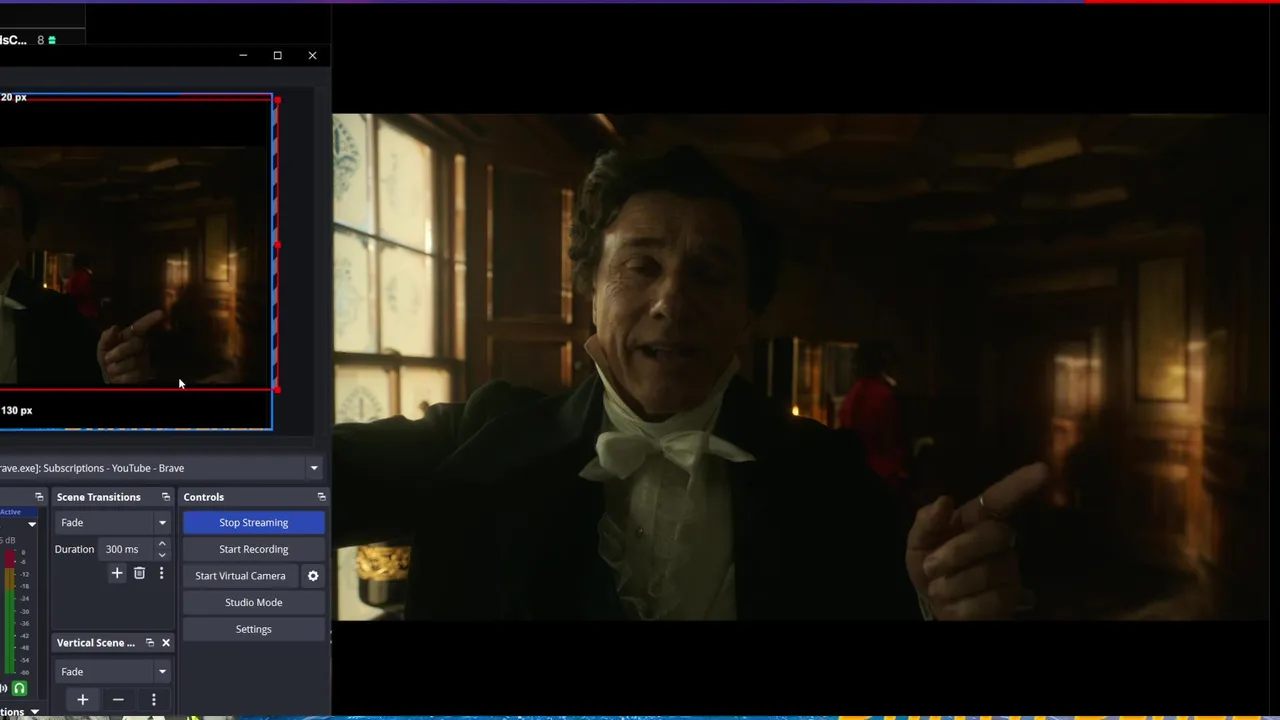Viewport: 1280px width, 720px height.
Task: Open vertical scene transition three-dot menu
Action: tap(153, 700)
